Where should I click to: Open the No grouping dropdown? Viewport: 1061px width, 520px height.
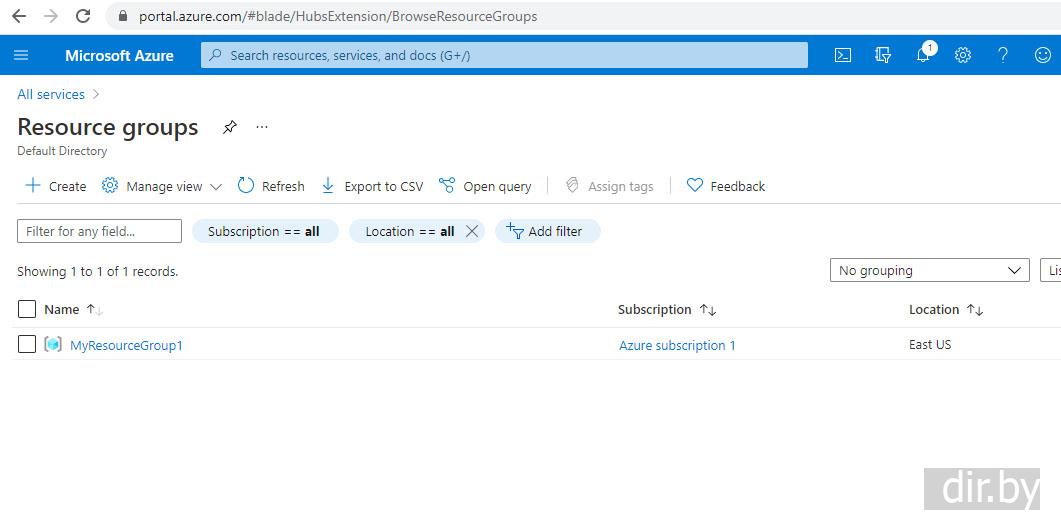click(x=930, y=270)
